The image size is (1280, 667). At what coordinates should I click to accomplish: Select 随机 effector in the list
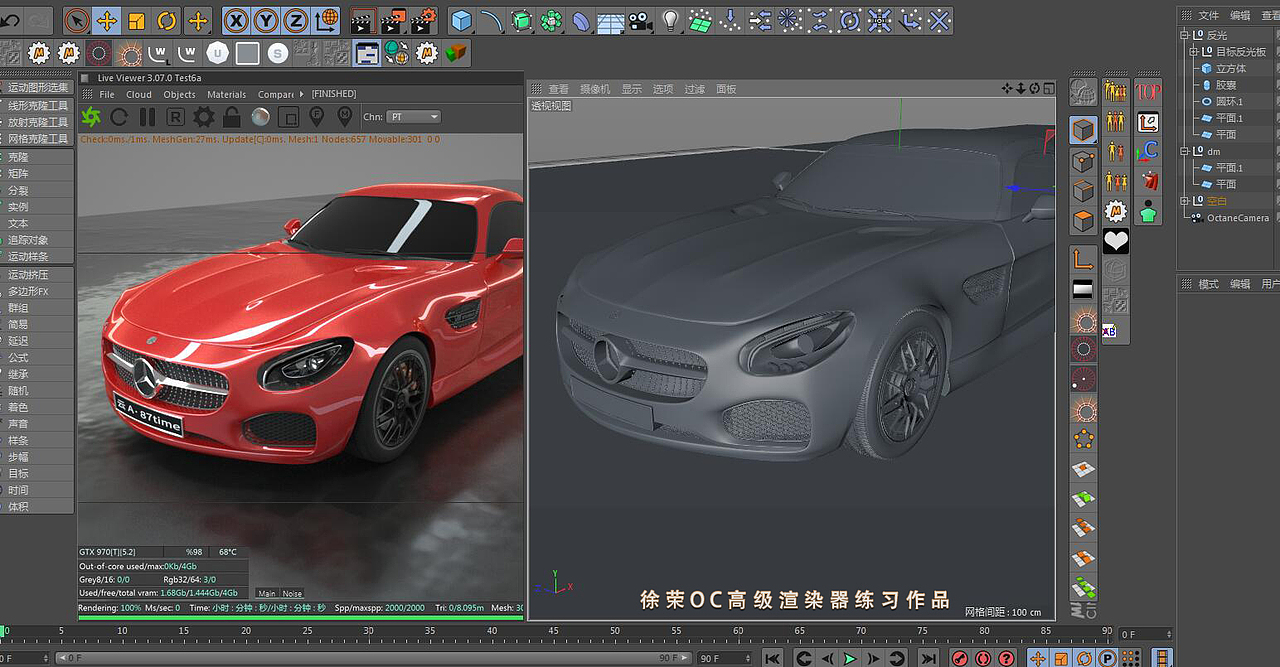[x=19, y=390]
